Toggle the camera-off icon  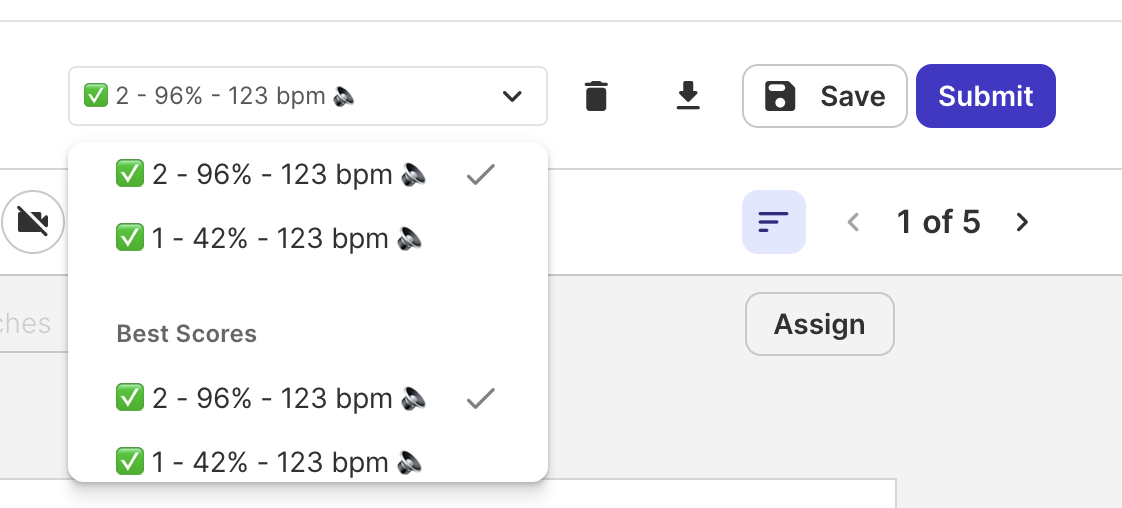pos(33,221)
